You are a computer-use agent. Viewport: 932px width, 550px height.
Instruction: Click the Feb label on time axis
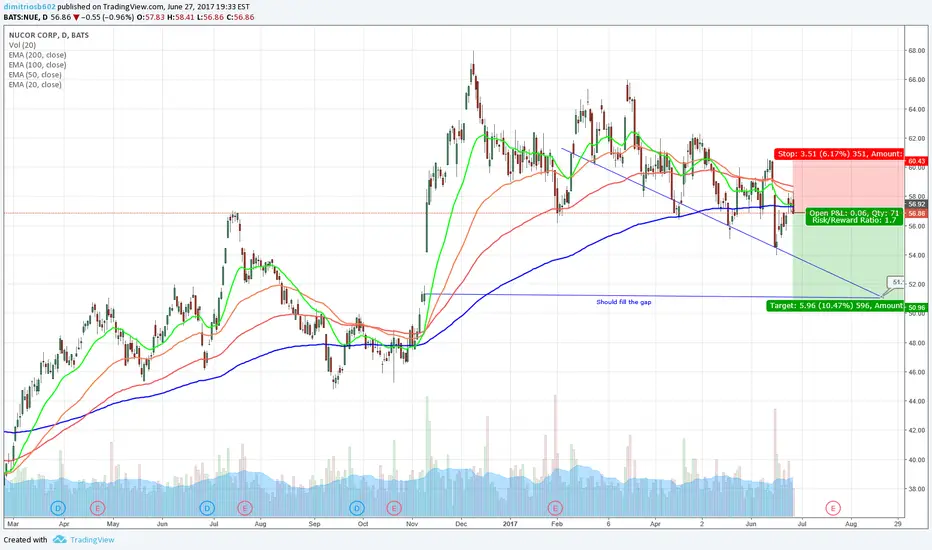point(557,524)
